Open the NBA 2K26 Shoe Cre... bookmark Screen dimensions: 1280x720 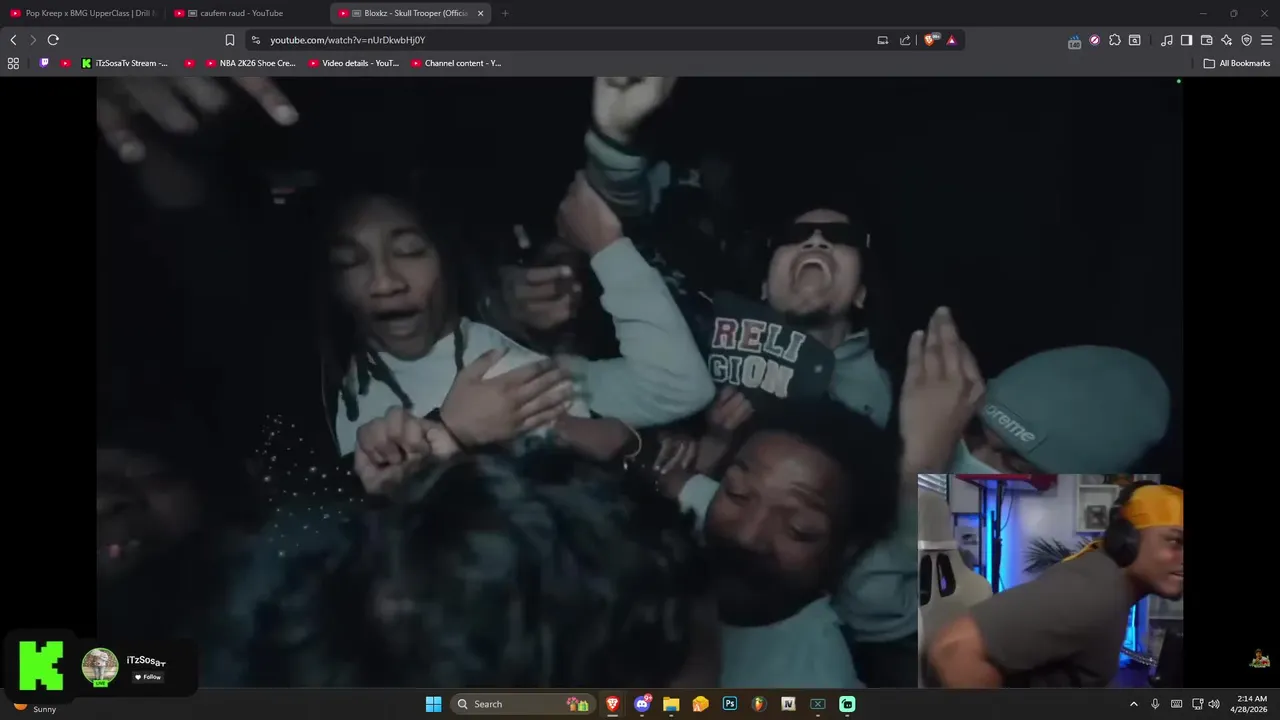[x=251, y=63]
